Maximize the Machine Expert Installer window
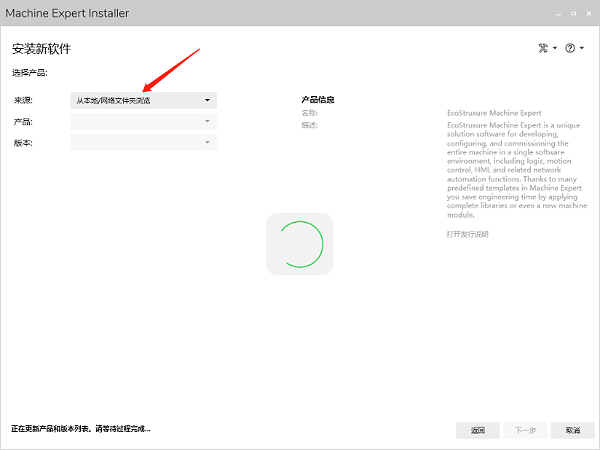This screenshot has height=450, width=600. [573, 13]
